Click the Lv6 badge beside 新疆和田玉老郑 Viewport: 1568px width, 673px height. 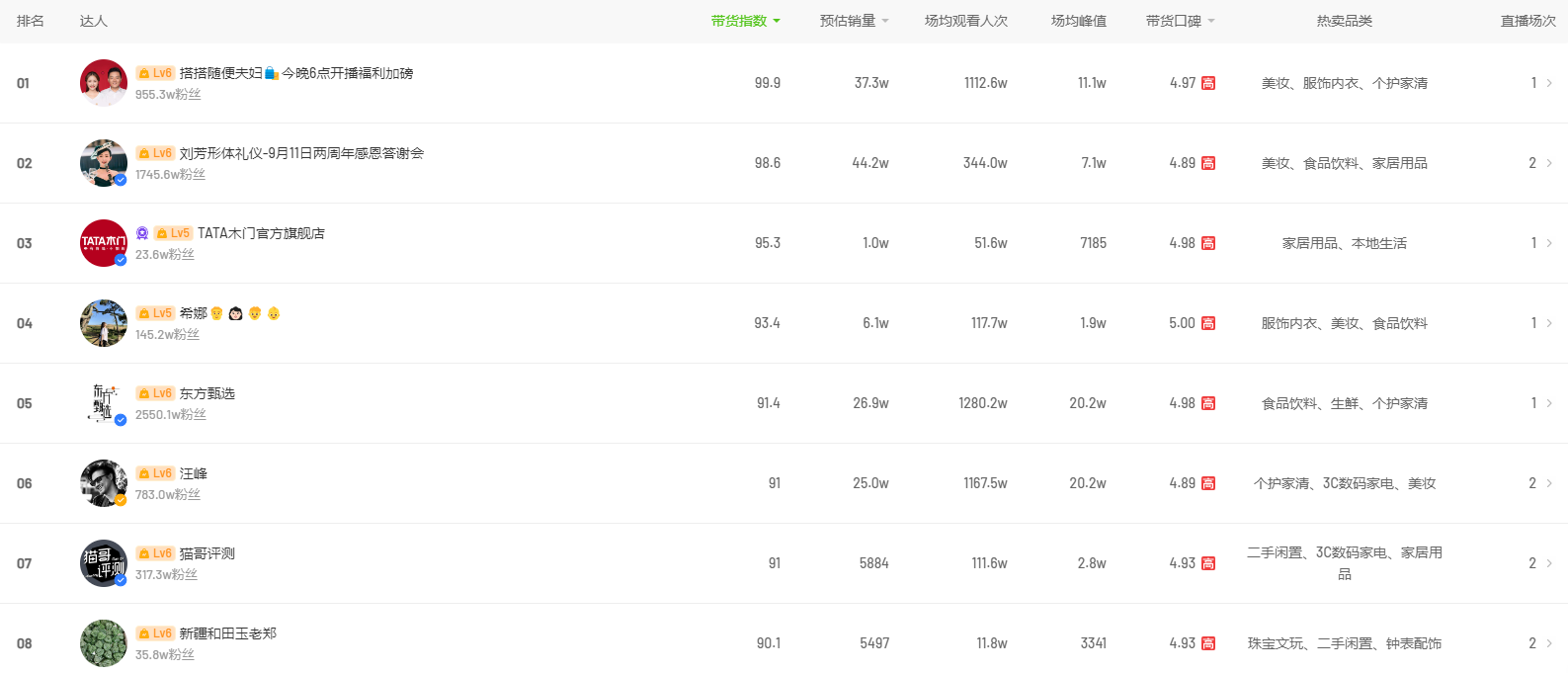coord(155,633)
